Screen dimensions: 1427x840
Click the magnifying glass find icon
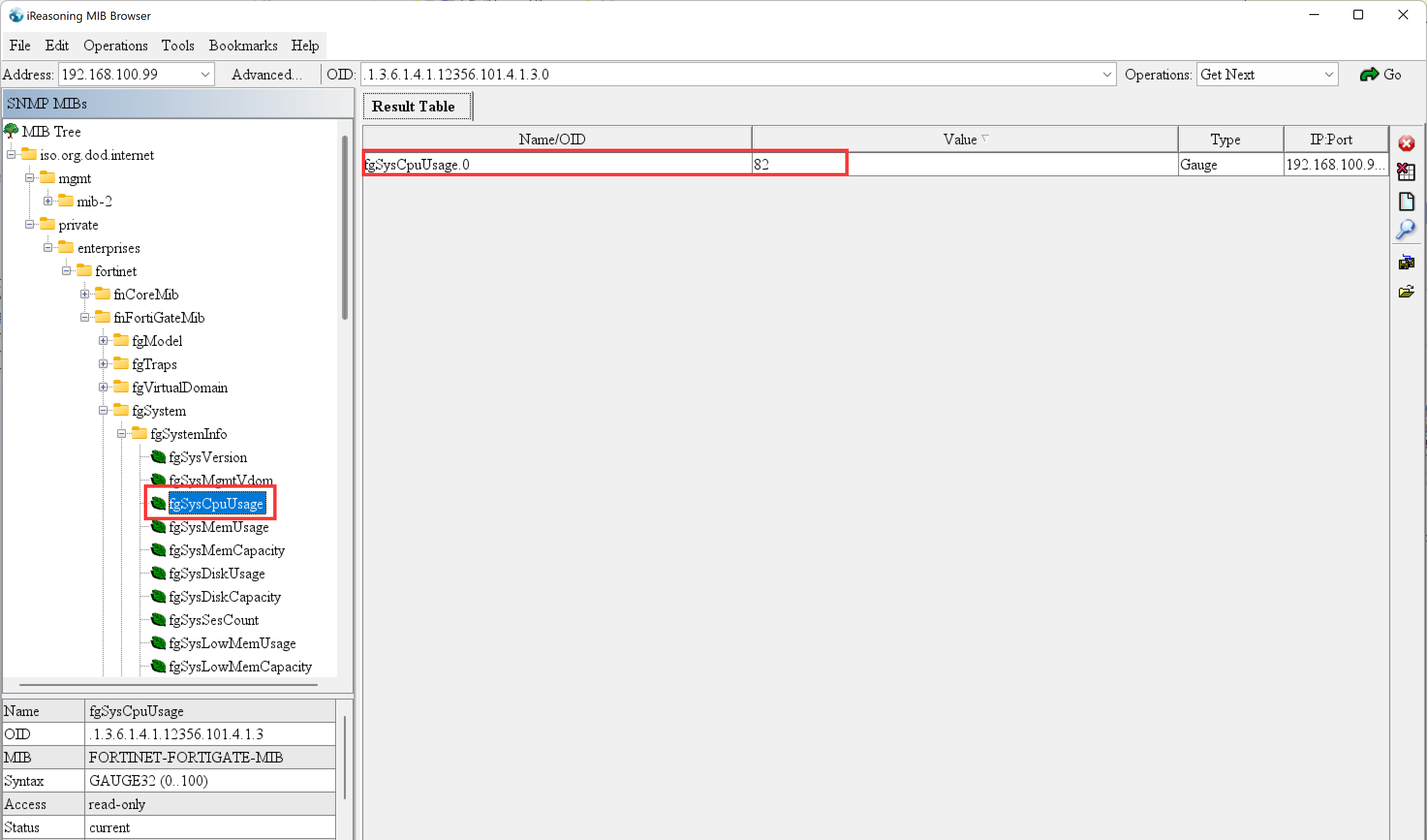click(x=1406, y=230)
